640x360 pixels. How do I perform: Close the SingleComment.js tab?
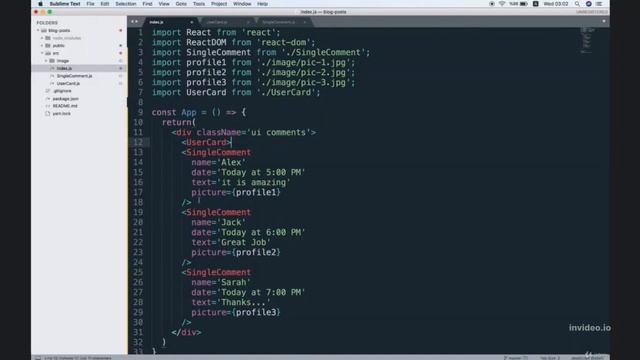(304, 22)
